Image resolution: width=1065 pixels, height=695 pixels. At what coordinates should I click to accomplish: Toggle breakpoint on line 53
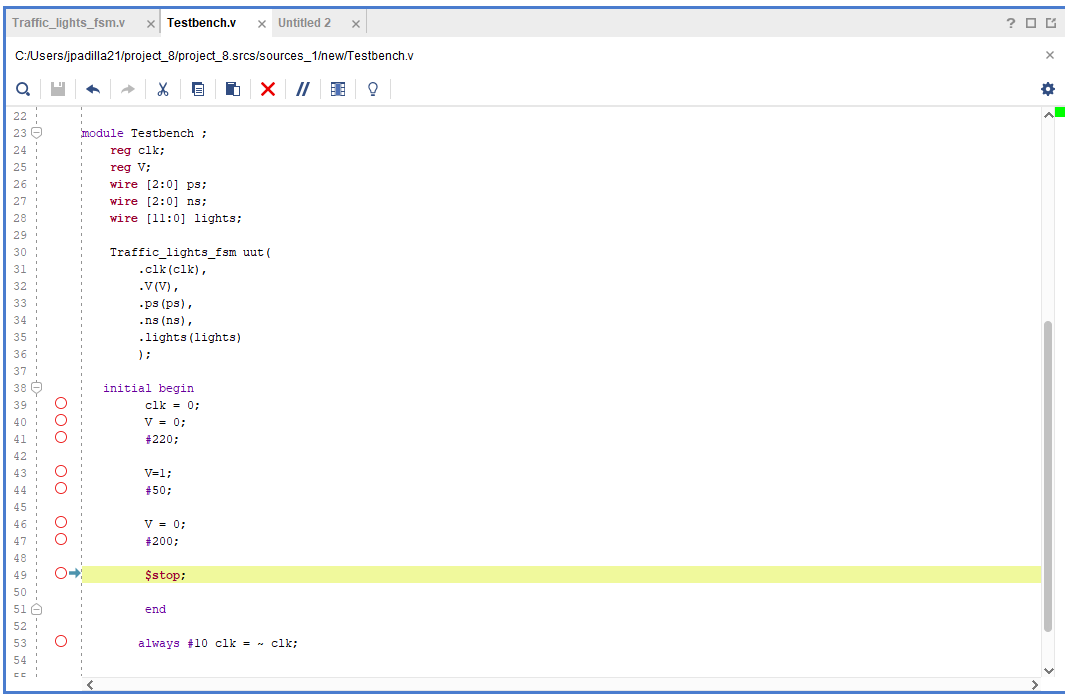60,641
